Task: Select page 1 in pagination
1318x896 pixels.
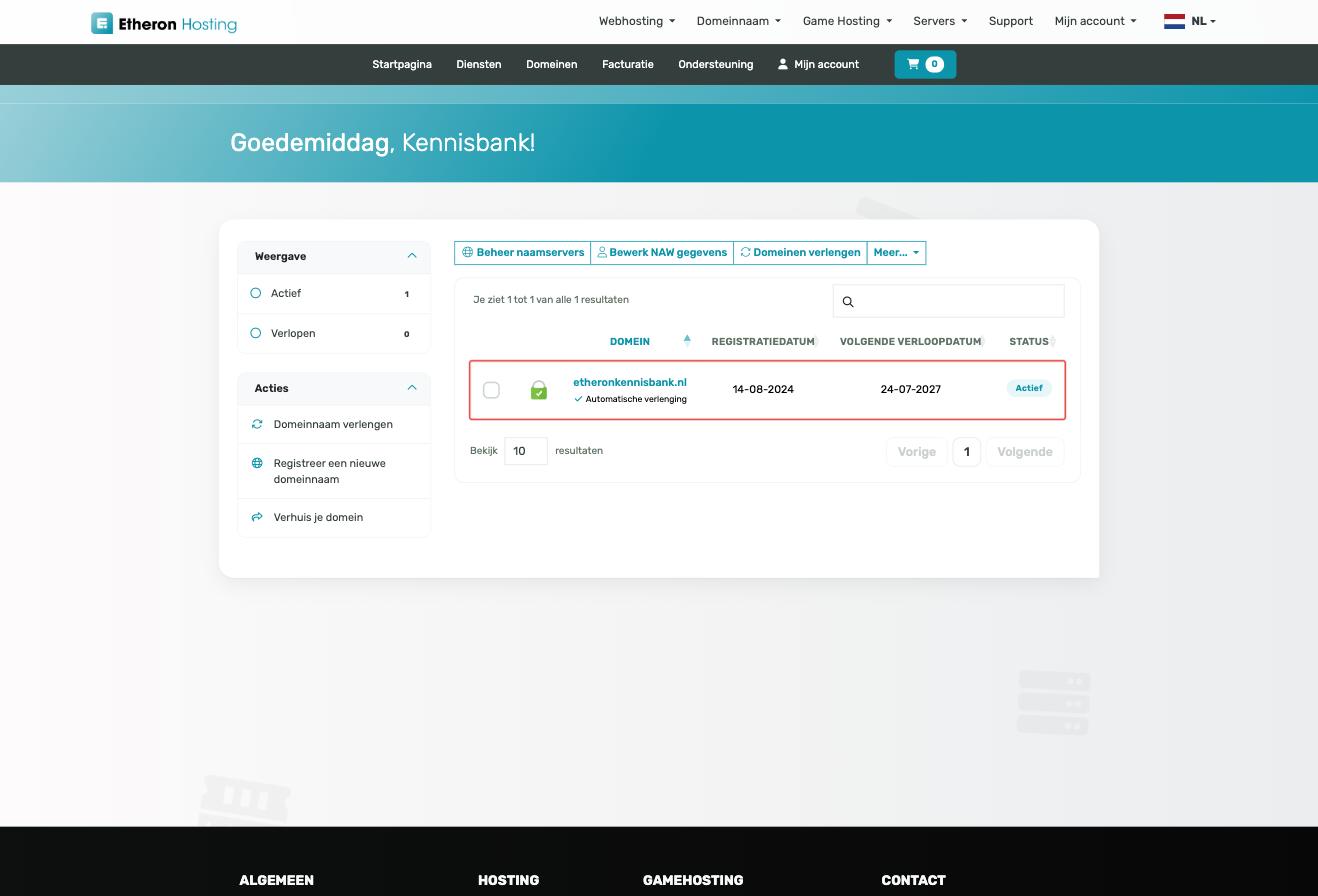Action: [x=966, y=452]
